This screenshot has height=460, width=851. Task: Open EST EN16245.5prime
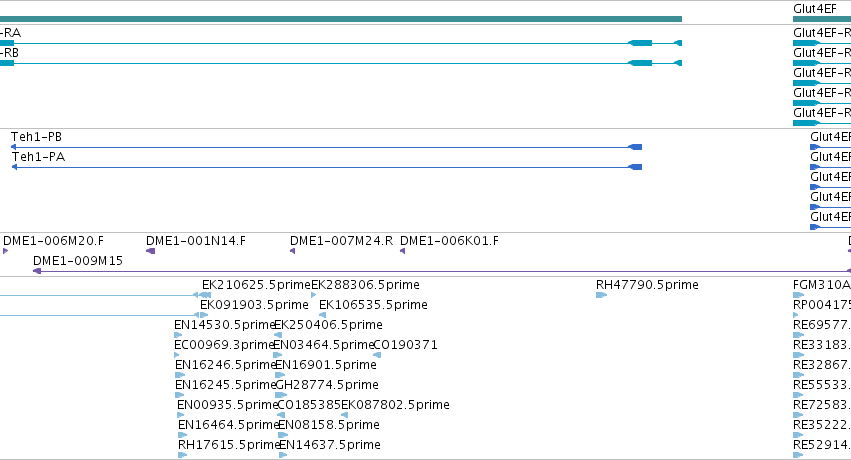(226, 385)
